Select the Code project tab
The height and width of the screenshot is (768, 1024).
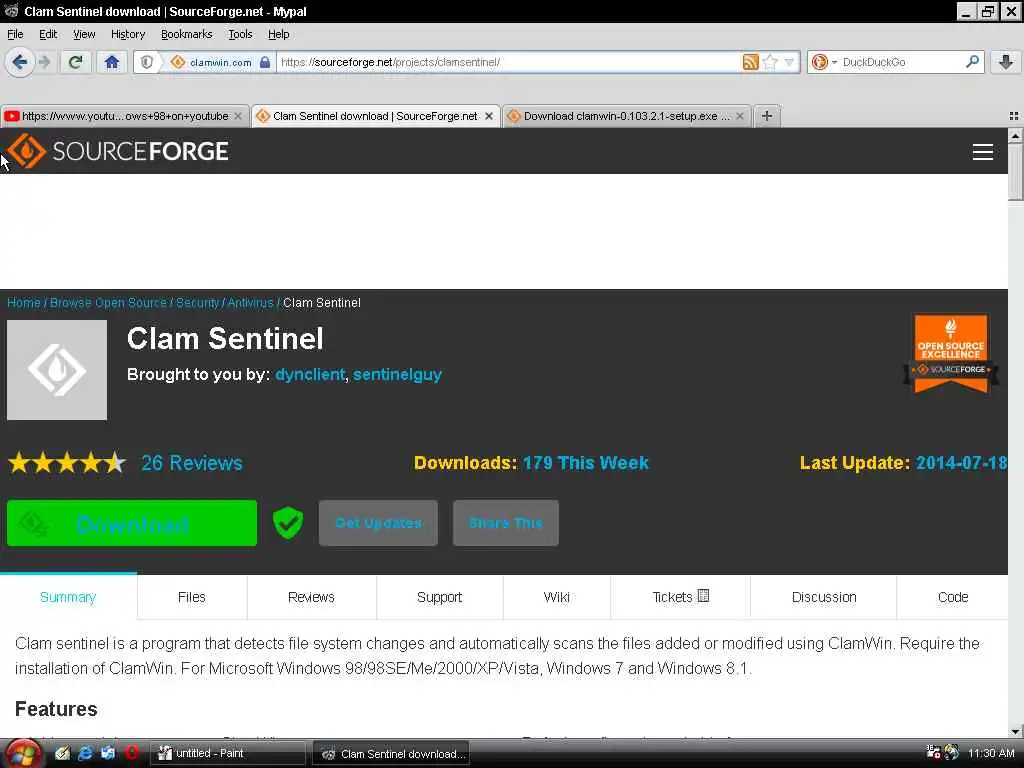[x=953, y=597]
